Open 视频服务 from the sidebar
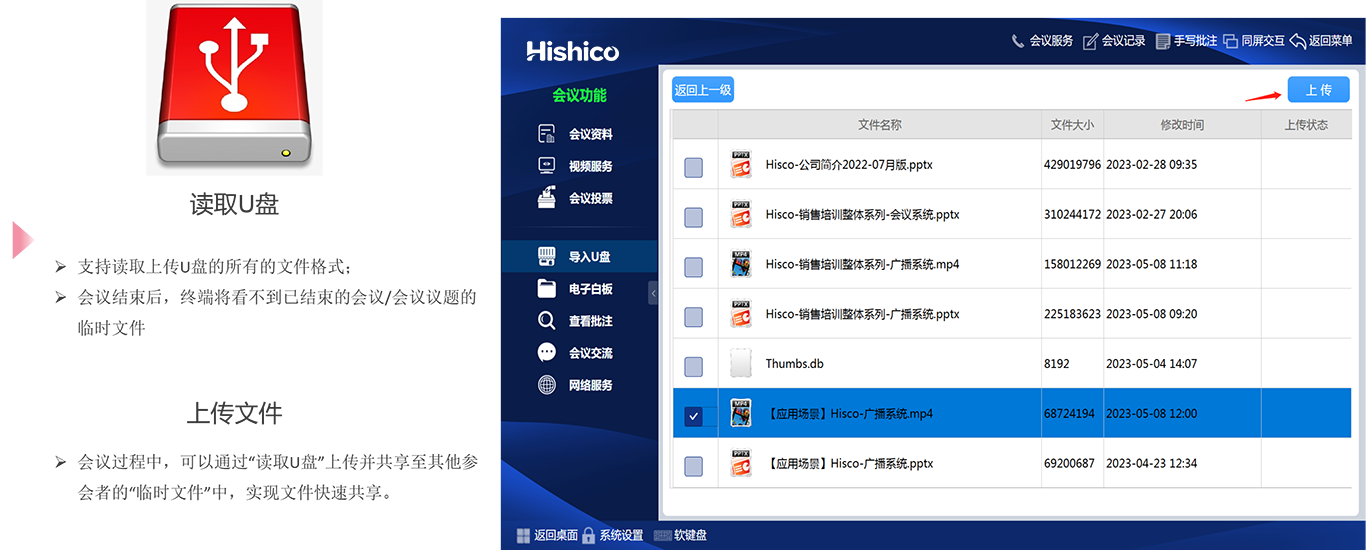 click(590, 166)
